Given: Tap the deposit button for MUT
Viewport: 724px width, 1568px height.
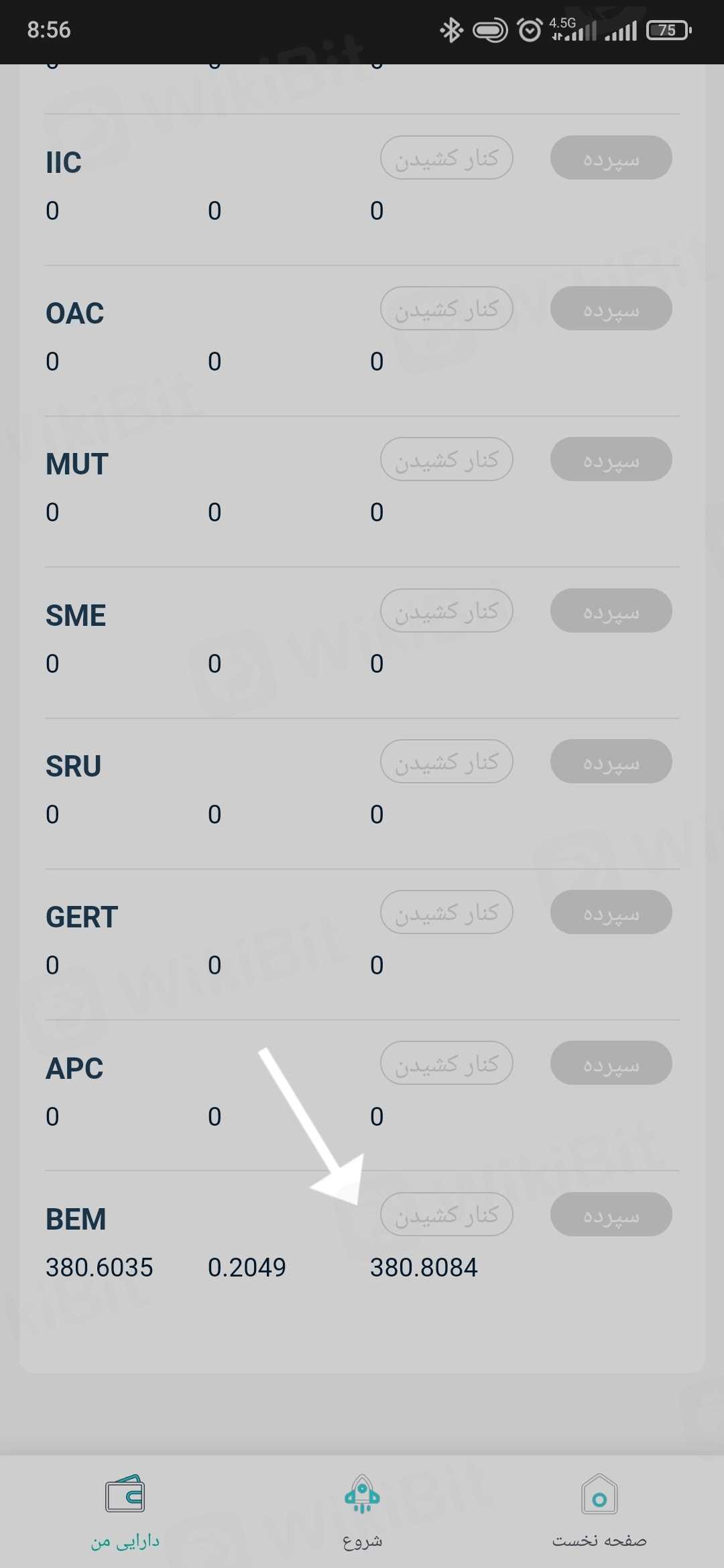Looking at the screenshot, I should click(611, 460).
